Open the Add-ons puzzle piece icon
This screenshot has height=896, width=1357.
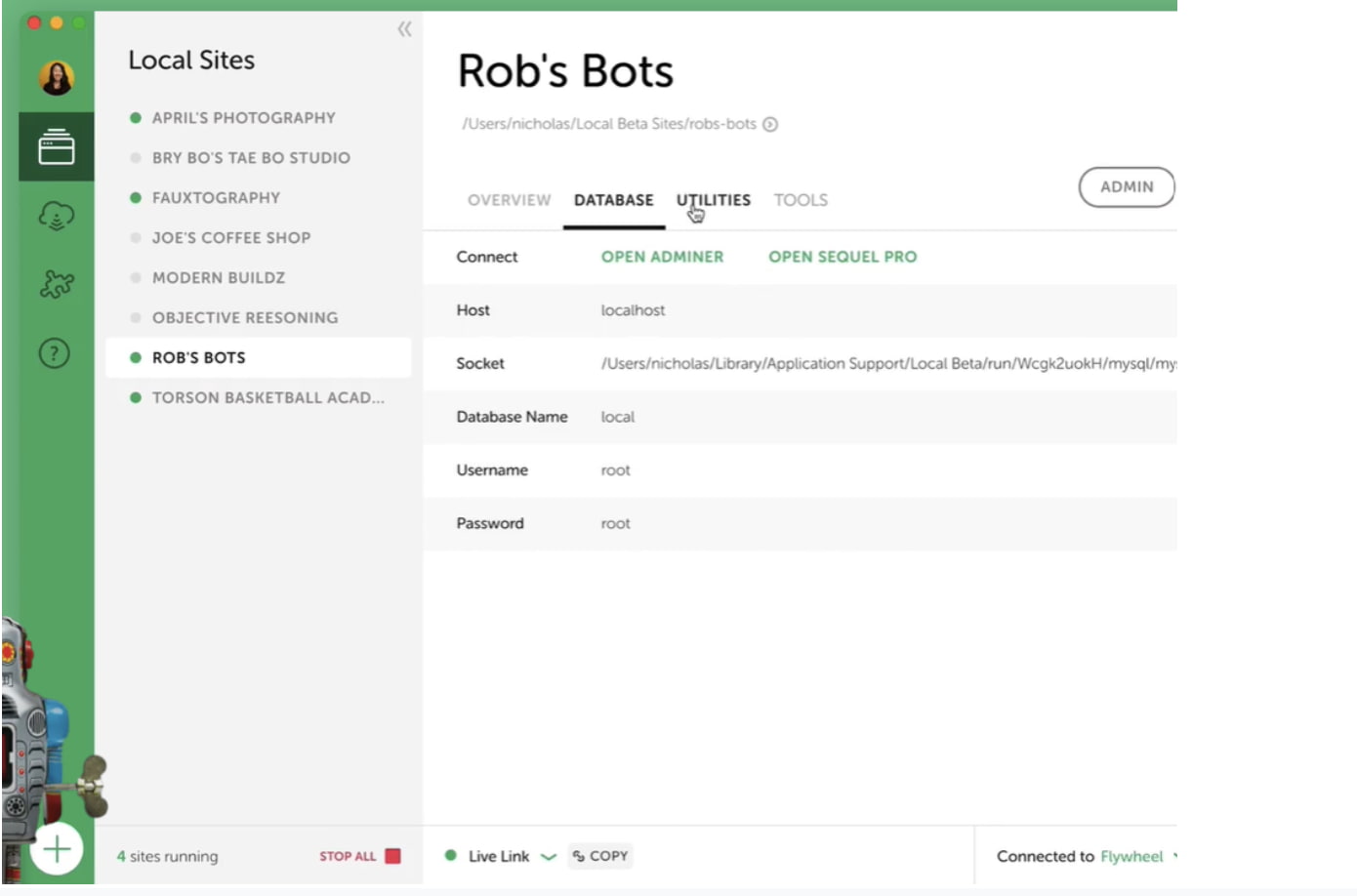click(57, 284)
